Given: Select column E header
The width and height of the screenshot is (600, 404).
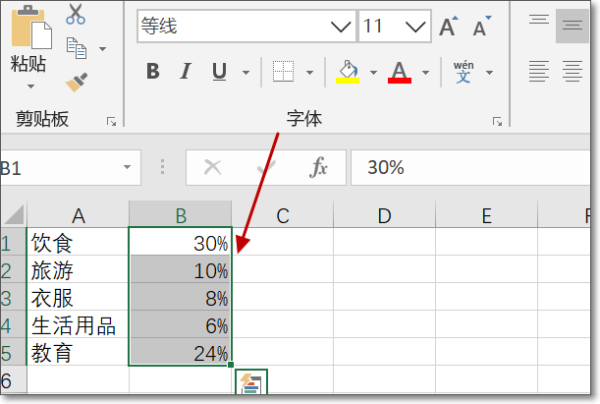Looking at the screenshot, I should [x=486, y=215].
